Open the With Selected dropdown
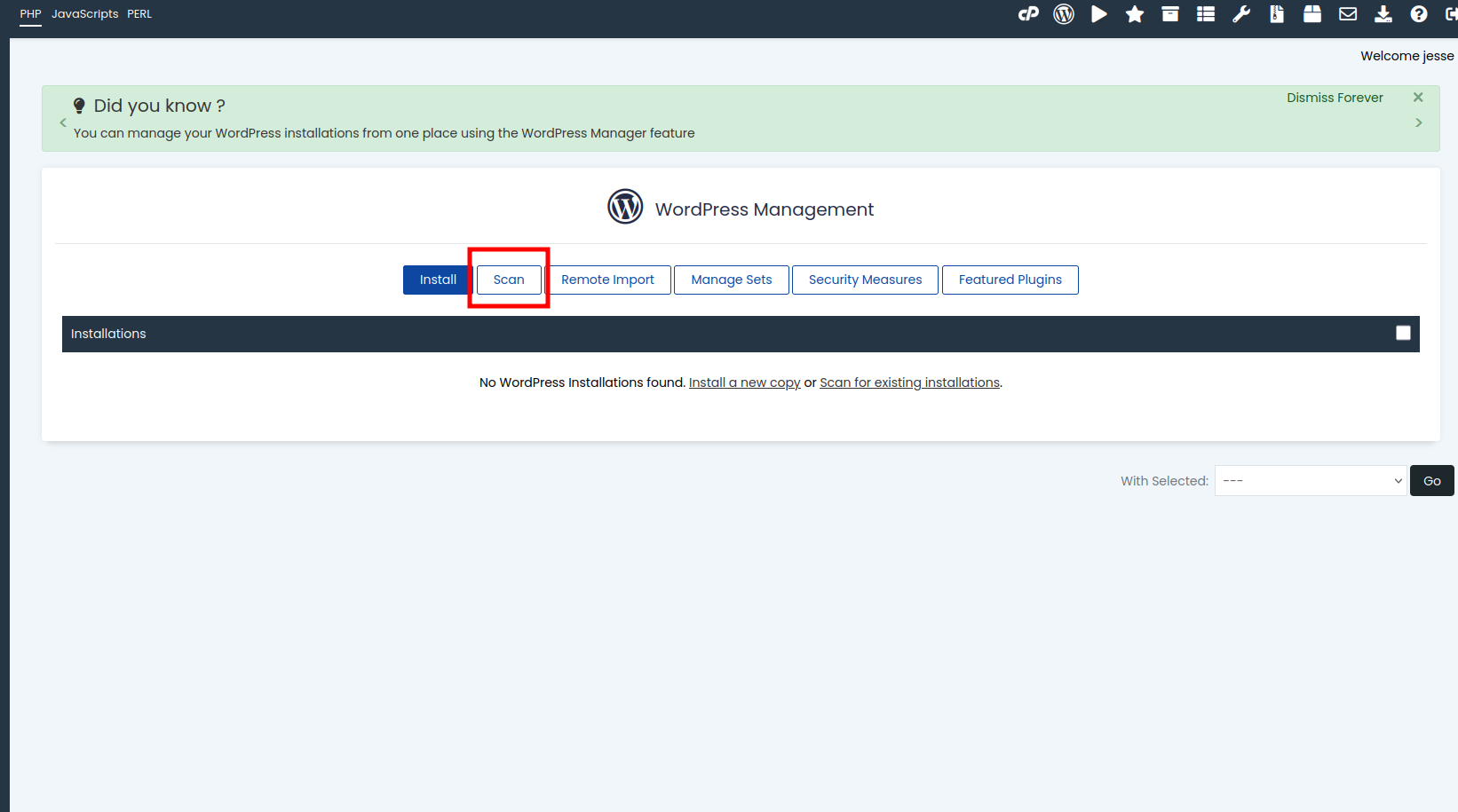The height and width of the screenshot is (812, 1458). [1311, 481]
